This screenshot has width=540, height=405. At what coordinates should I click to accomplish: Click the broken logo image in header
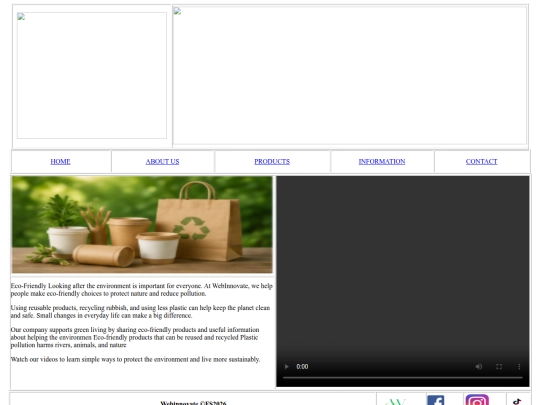click(x=92, y=75)
